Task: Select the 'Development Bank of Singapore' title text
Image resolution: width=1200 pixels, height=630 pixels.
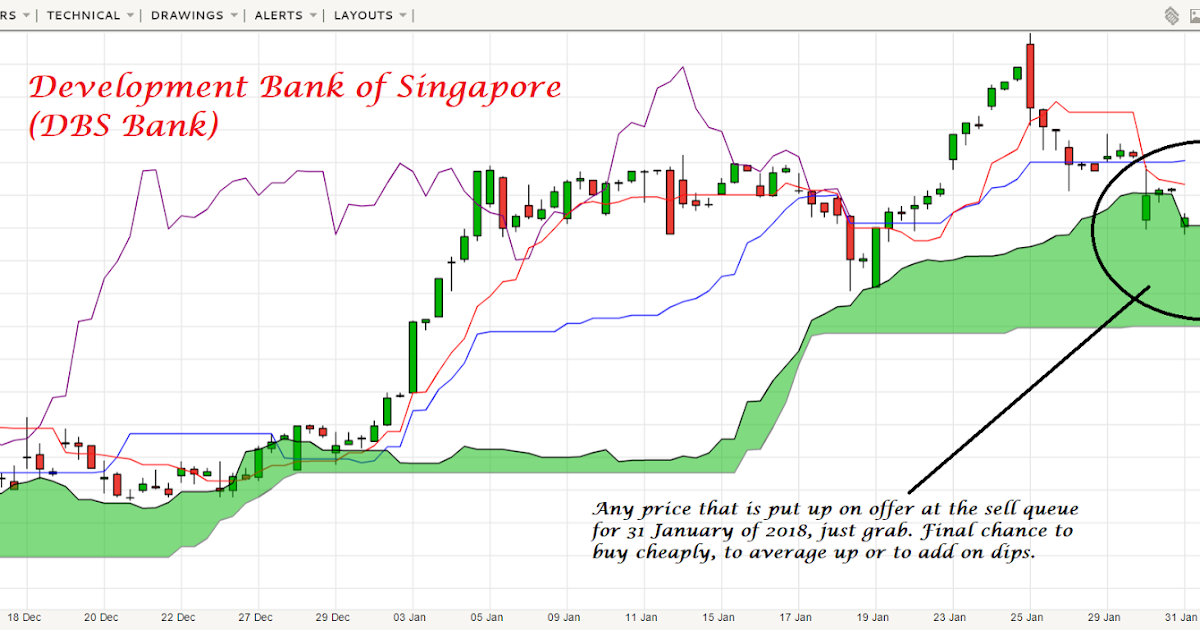Action: click(295, 88)
